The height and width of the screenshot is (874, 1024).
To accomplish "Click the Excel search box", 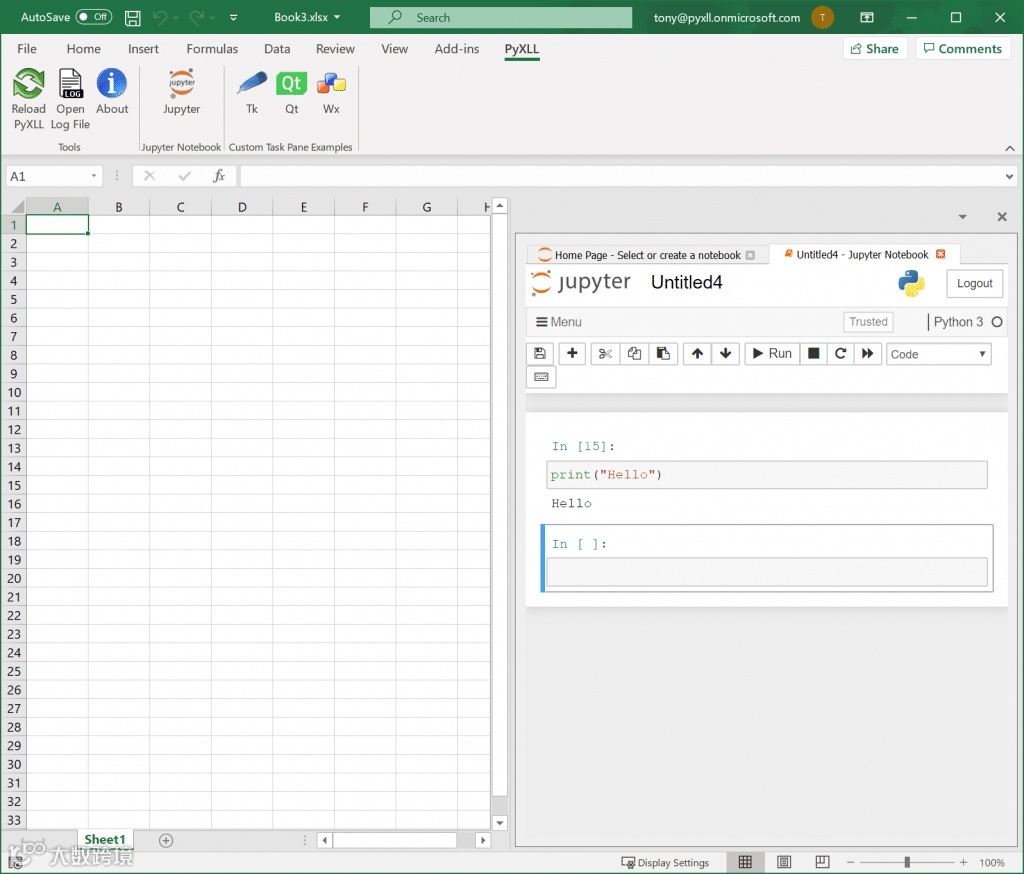I will pos(501,18).
